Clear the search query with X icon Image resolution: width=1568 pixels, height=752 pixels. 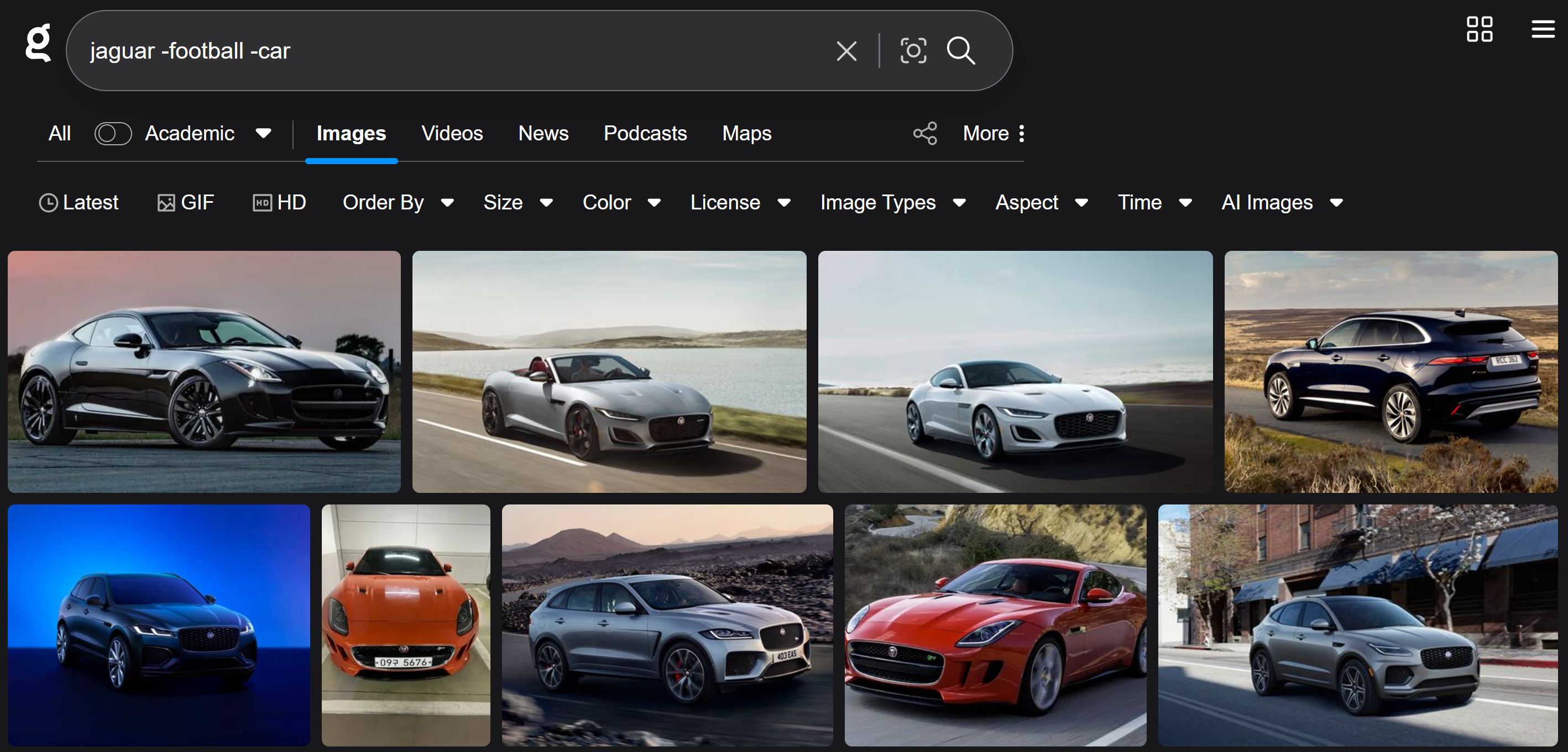846,51
